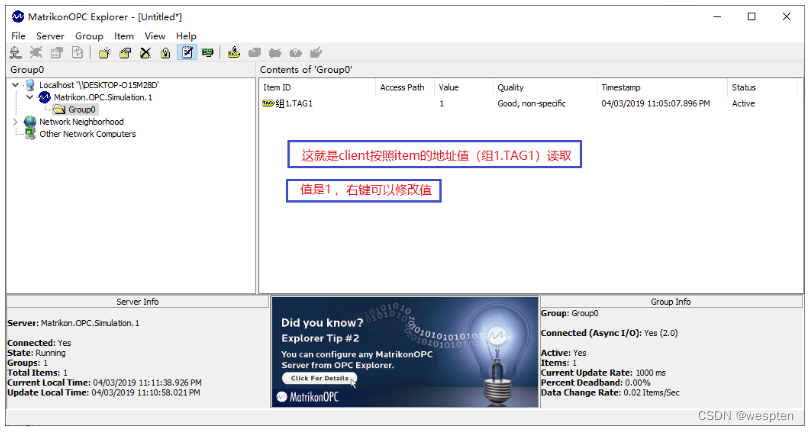
Task: Click the Other Network Computers monitor icon
Action: [x=30, y=134]
